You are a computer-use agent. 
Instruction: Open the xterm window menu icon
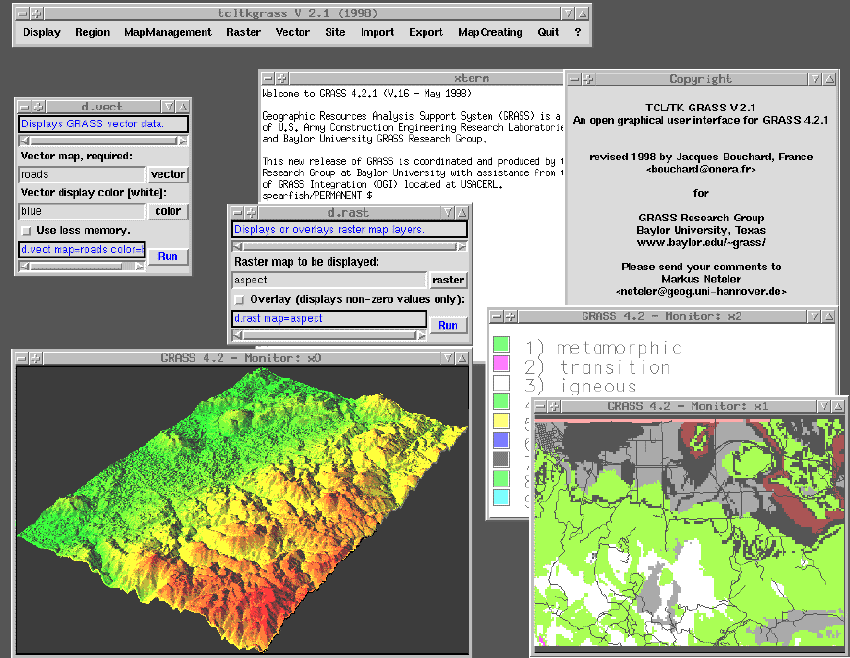(x=266, y=78)
